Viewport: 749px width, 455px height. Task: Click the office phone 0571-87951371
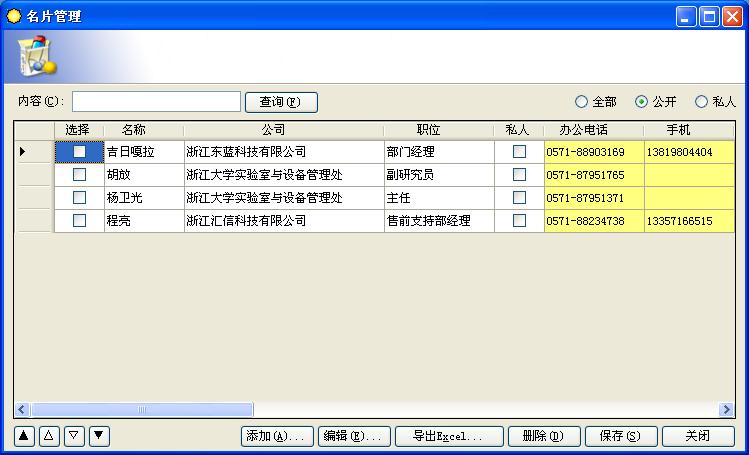[594, 198]
